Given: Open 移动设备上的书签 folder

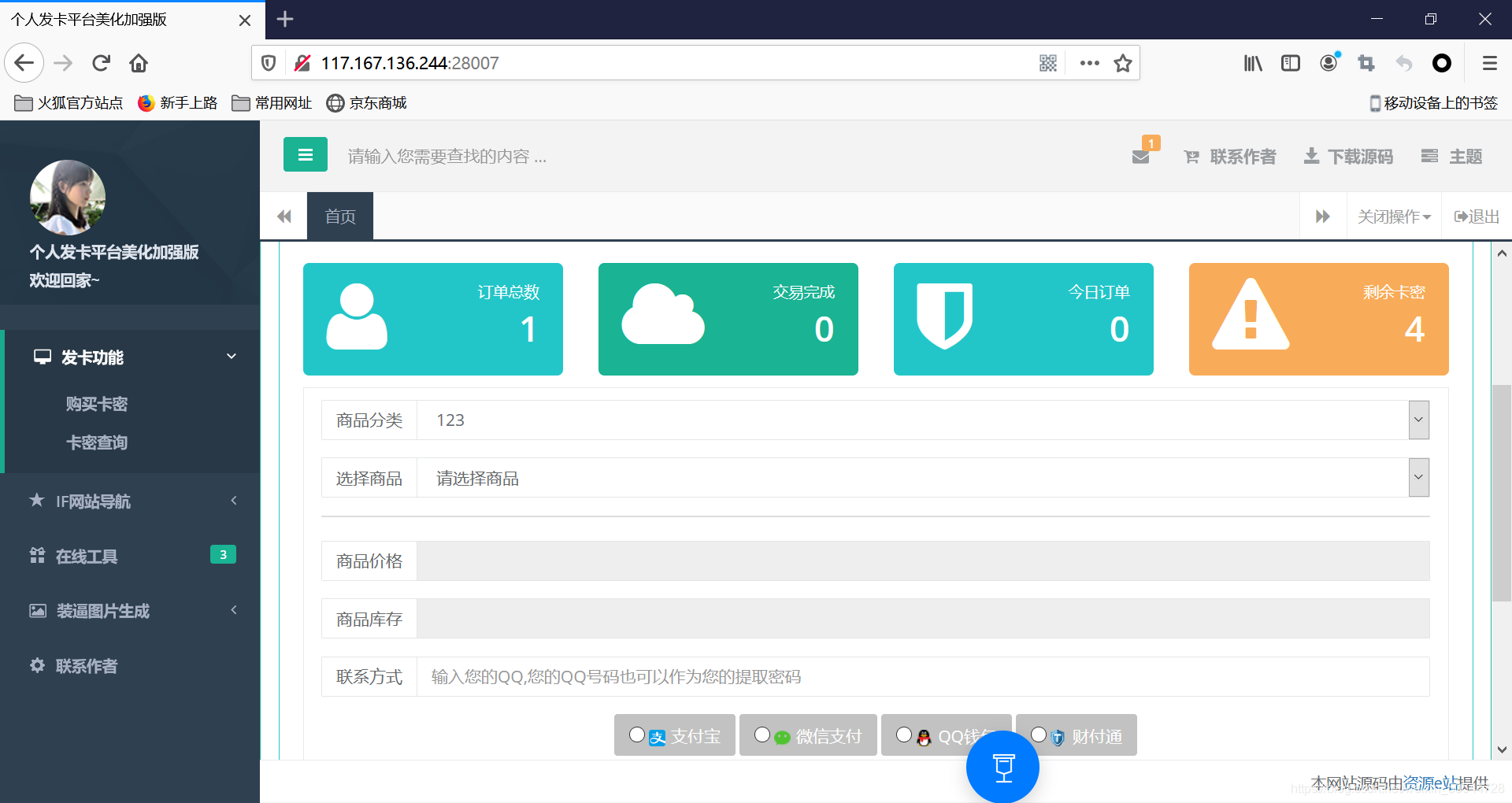Looking at the screenshot, I should coord(1433,103).
